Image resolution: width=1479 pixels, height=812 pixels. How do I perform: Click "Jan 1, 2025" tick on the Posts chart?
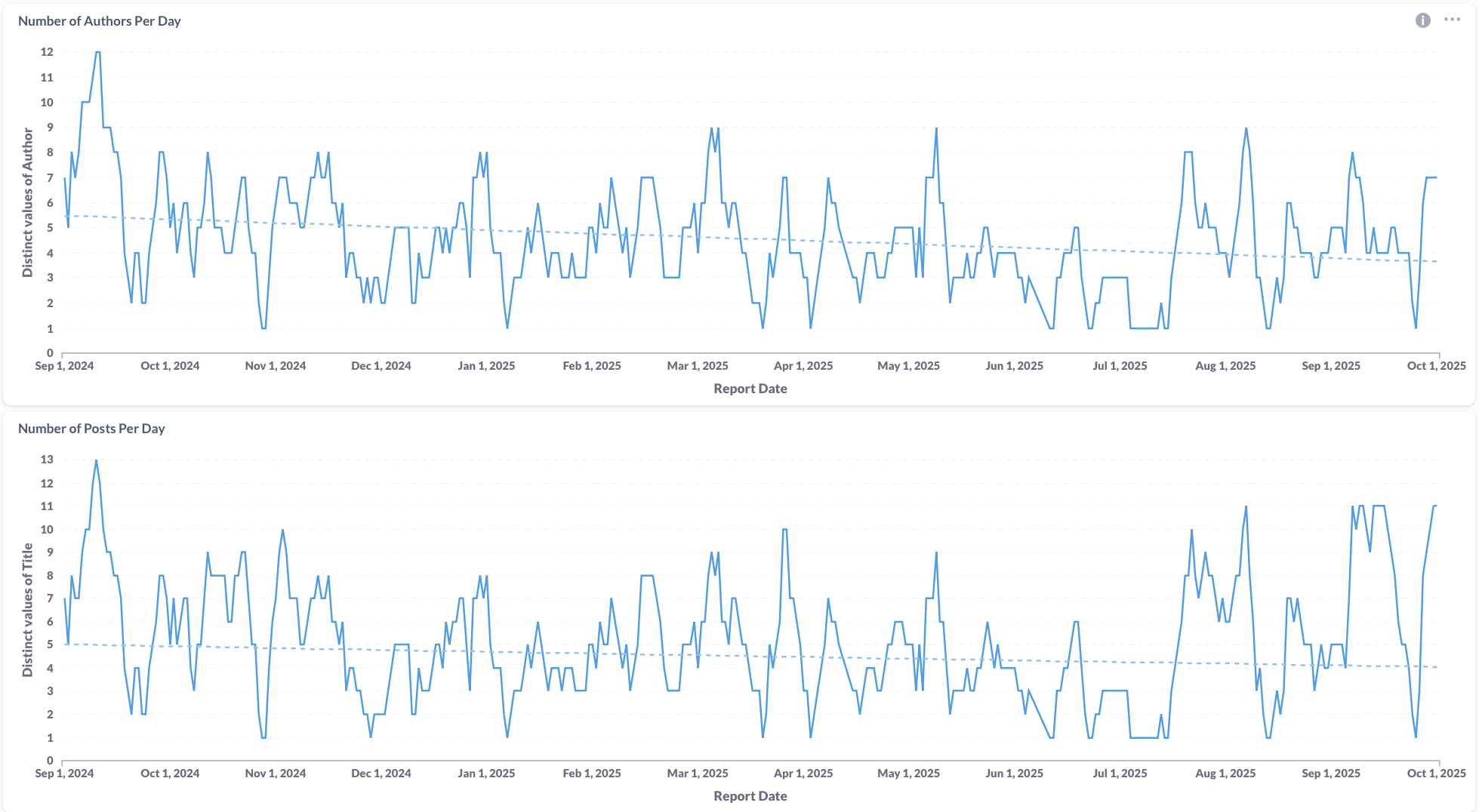[x=486, y=774]
